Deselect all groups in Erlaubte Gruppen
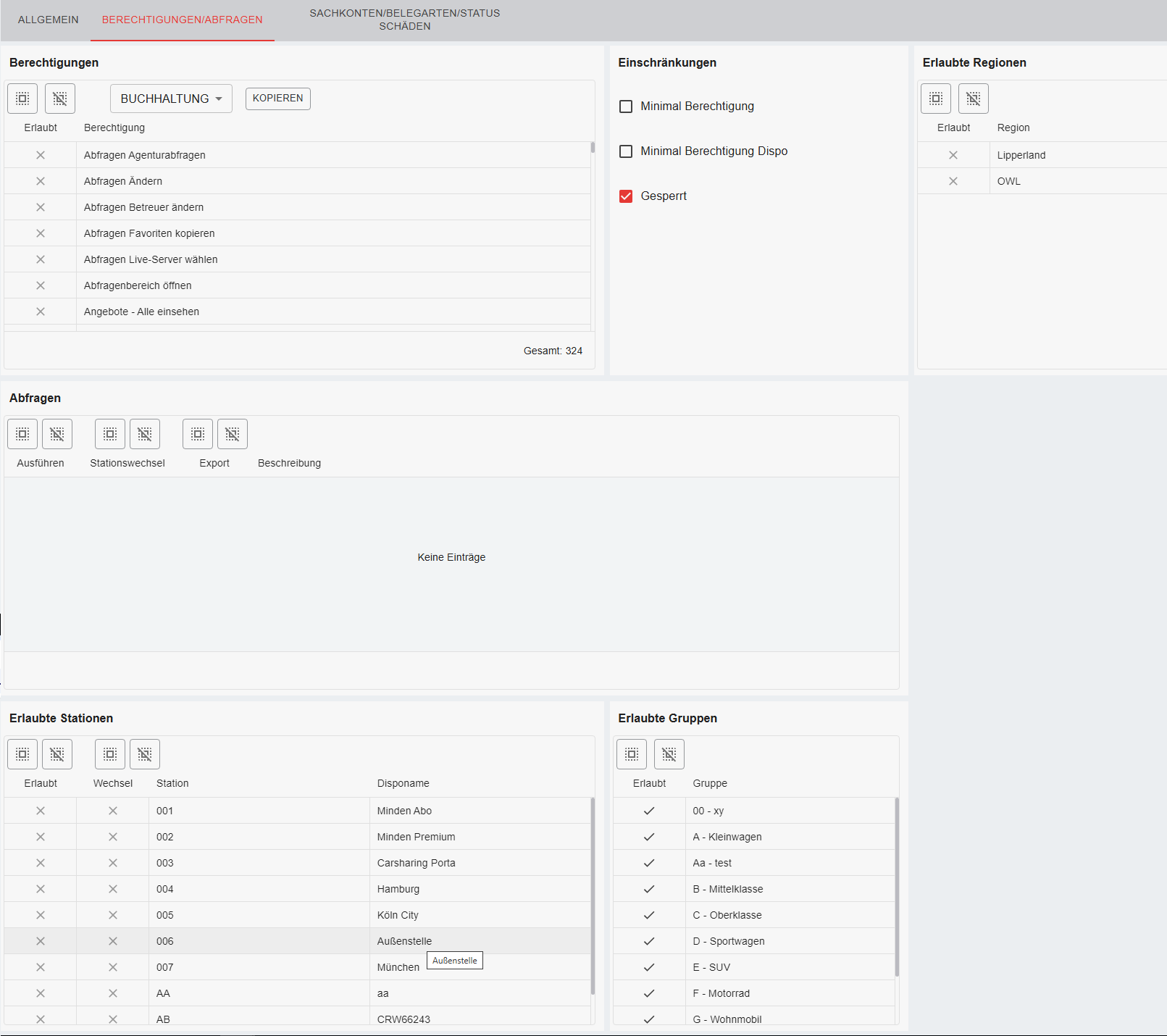This screenshot has width=1167, height=1036. click(669, 754)
